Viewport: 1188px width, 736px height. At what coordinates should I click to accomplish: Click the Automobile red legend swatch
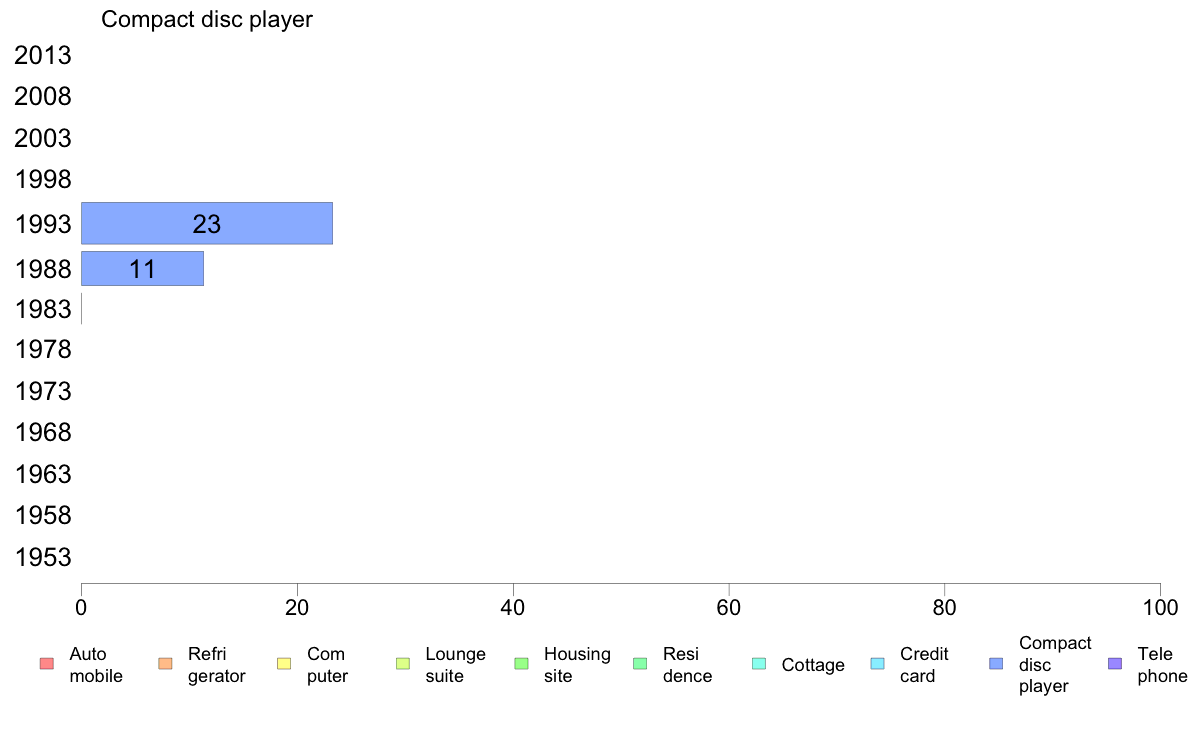point(46,664)
